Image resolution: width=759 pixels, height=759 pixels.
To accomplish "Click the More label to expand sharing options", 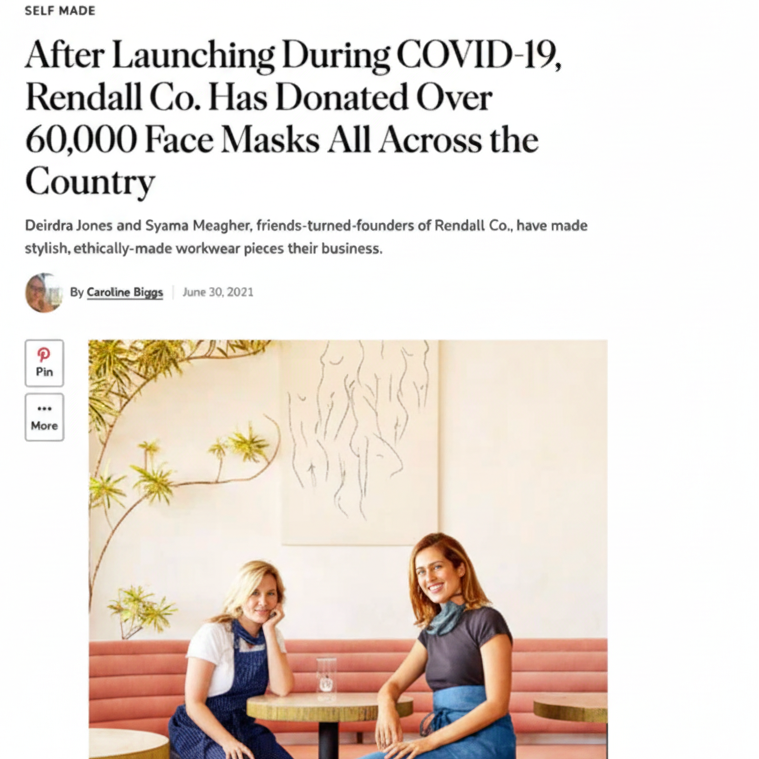I will (44, 425).
